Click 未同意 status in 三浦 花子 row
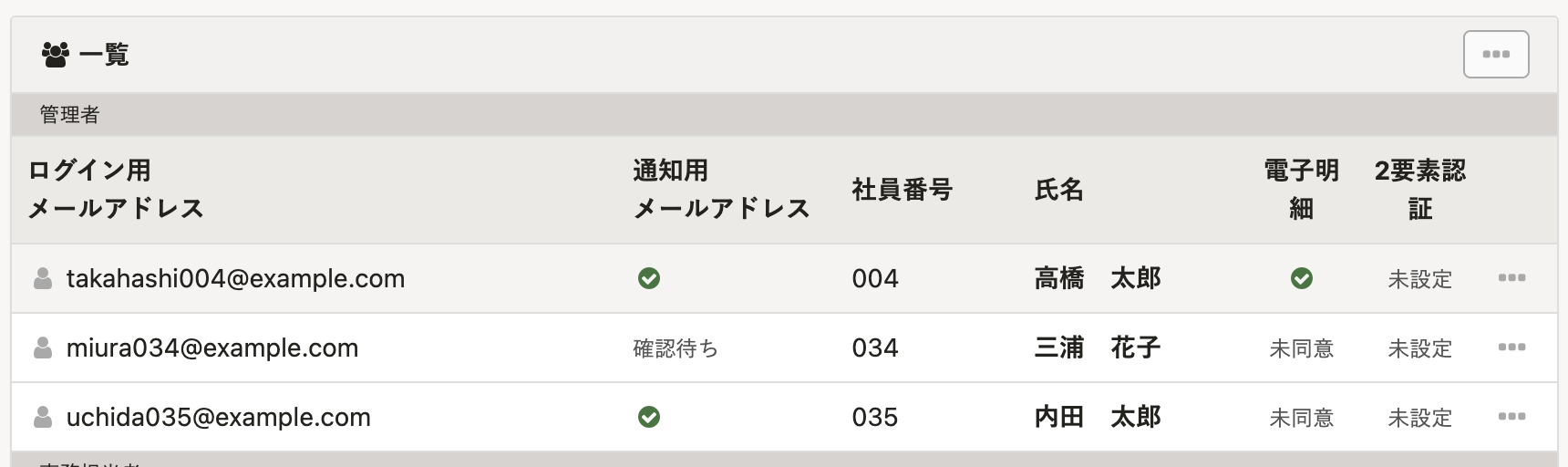 [1302, 348]
